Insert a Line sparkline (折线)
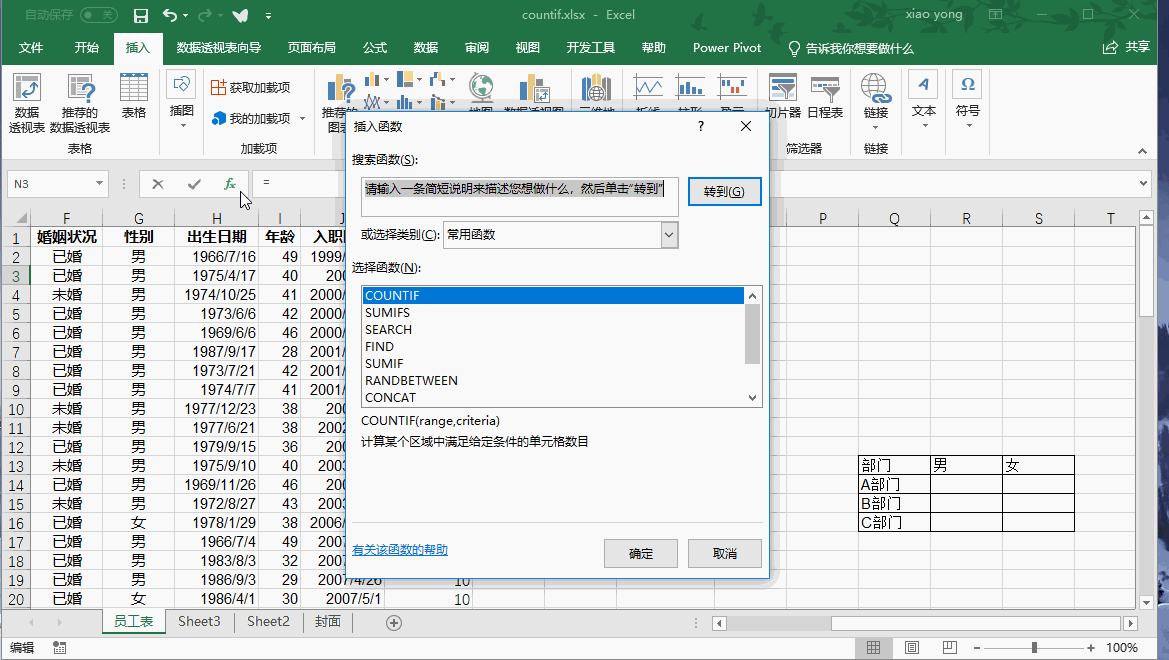Image resolution: width=1169 pixels, height=660 pixels. click(648, 89)
